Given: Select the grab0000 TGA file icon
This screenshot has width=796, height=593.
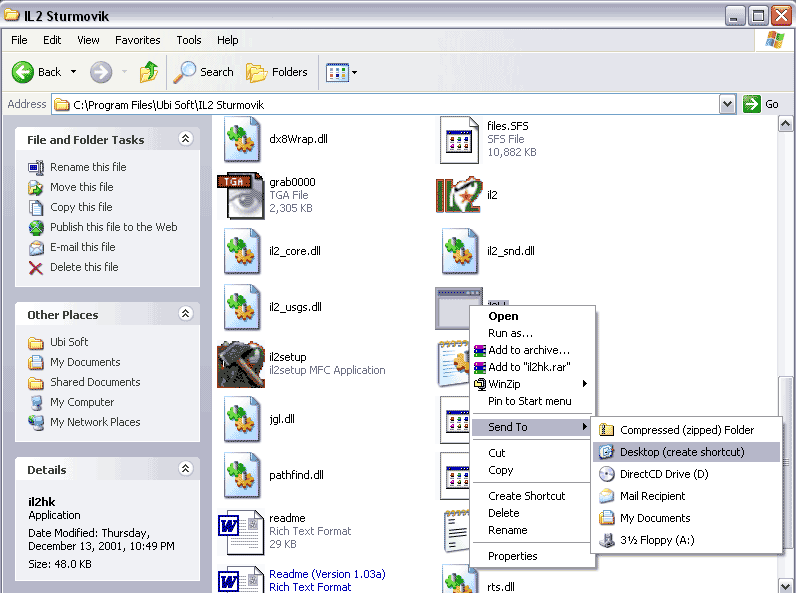Looking at the screenshot, I should pyautogui.click(x=241, y=195).
